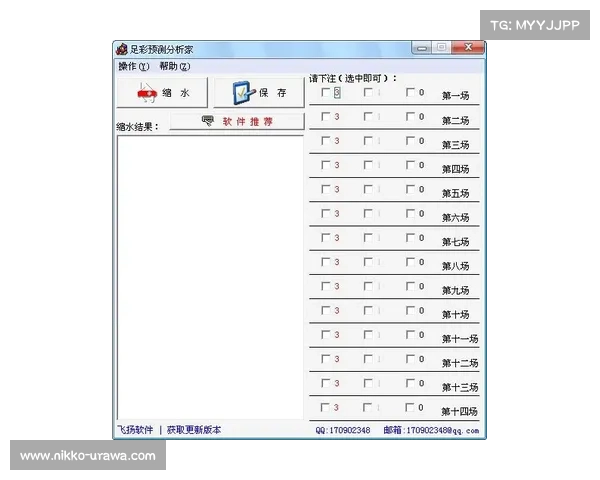The width and height of the screenshot is (600, 480).
Task: Check 0 for 第十一场
Action: [410, 335]
